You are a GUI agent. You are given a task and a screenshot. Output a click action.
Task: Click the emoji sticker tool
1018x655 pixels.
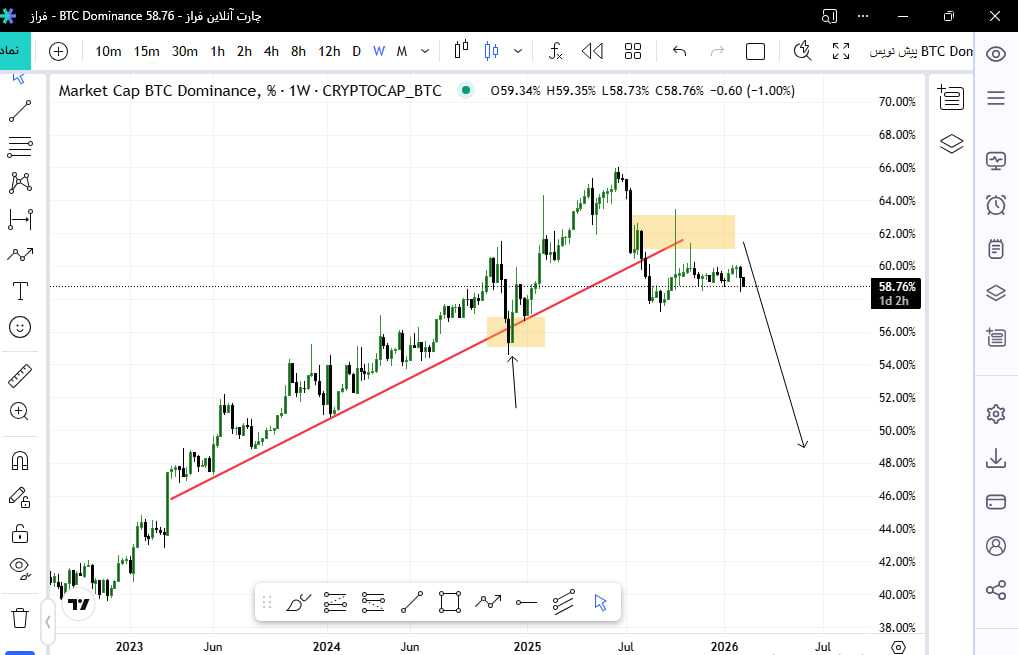tap(19, 327)
